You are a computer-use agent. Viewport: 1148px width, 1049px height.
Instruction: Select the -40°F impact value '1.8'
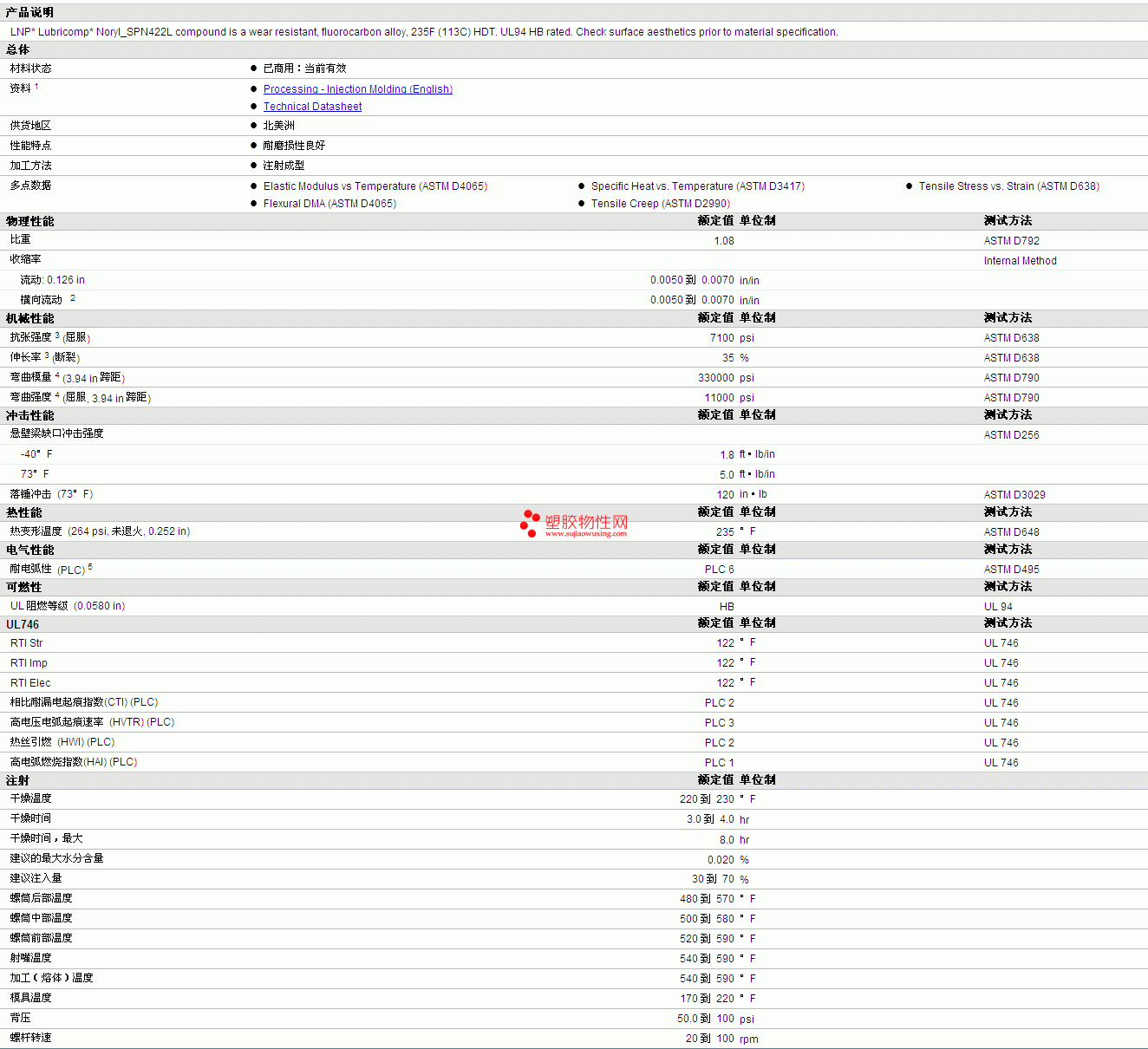(x=727, y=455)
